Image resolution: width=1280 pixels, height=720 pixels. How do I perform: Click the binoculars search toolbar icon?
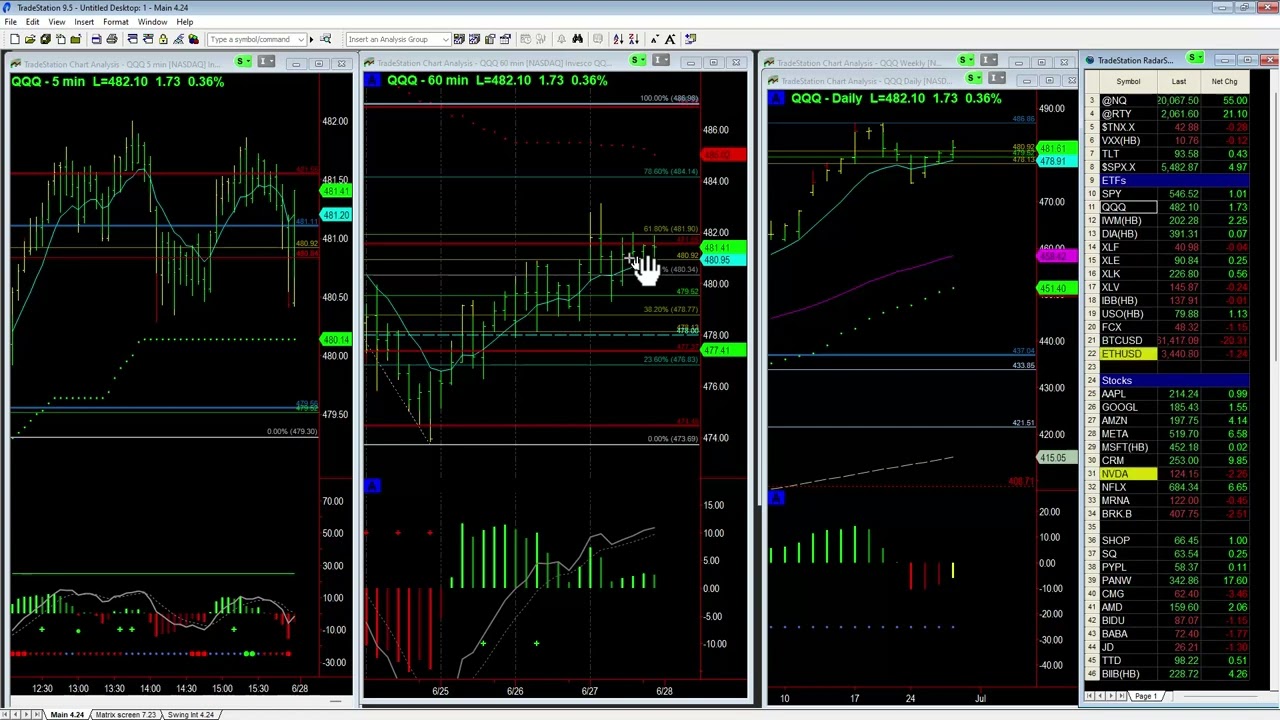coord(577,39)
